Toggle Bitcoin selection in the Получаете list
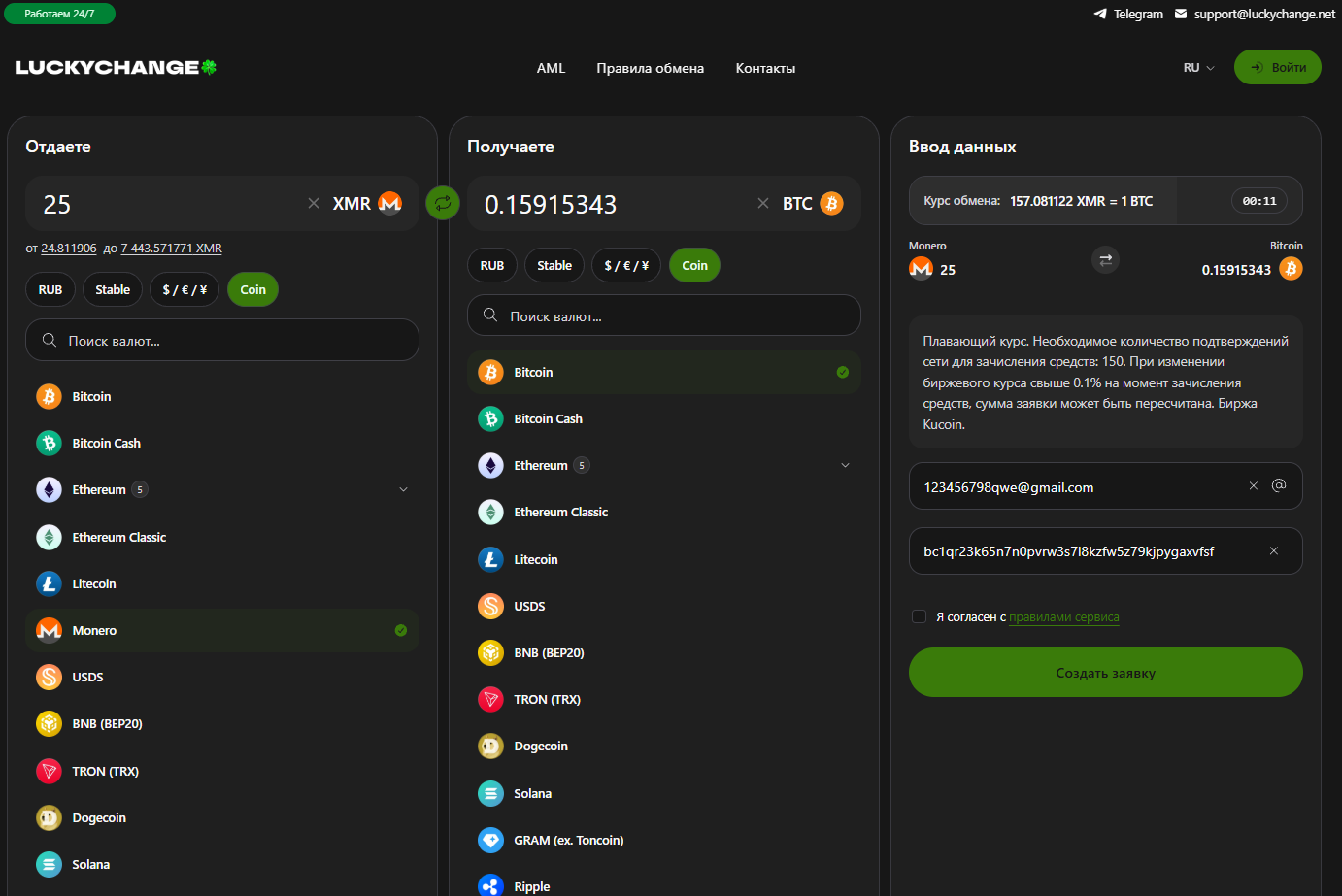1342x896 pixels. pyautogui.click(x=664, y=372)
